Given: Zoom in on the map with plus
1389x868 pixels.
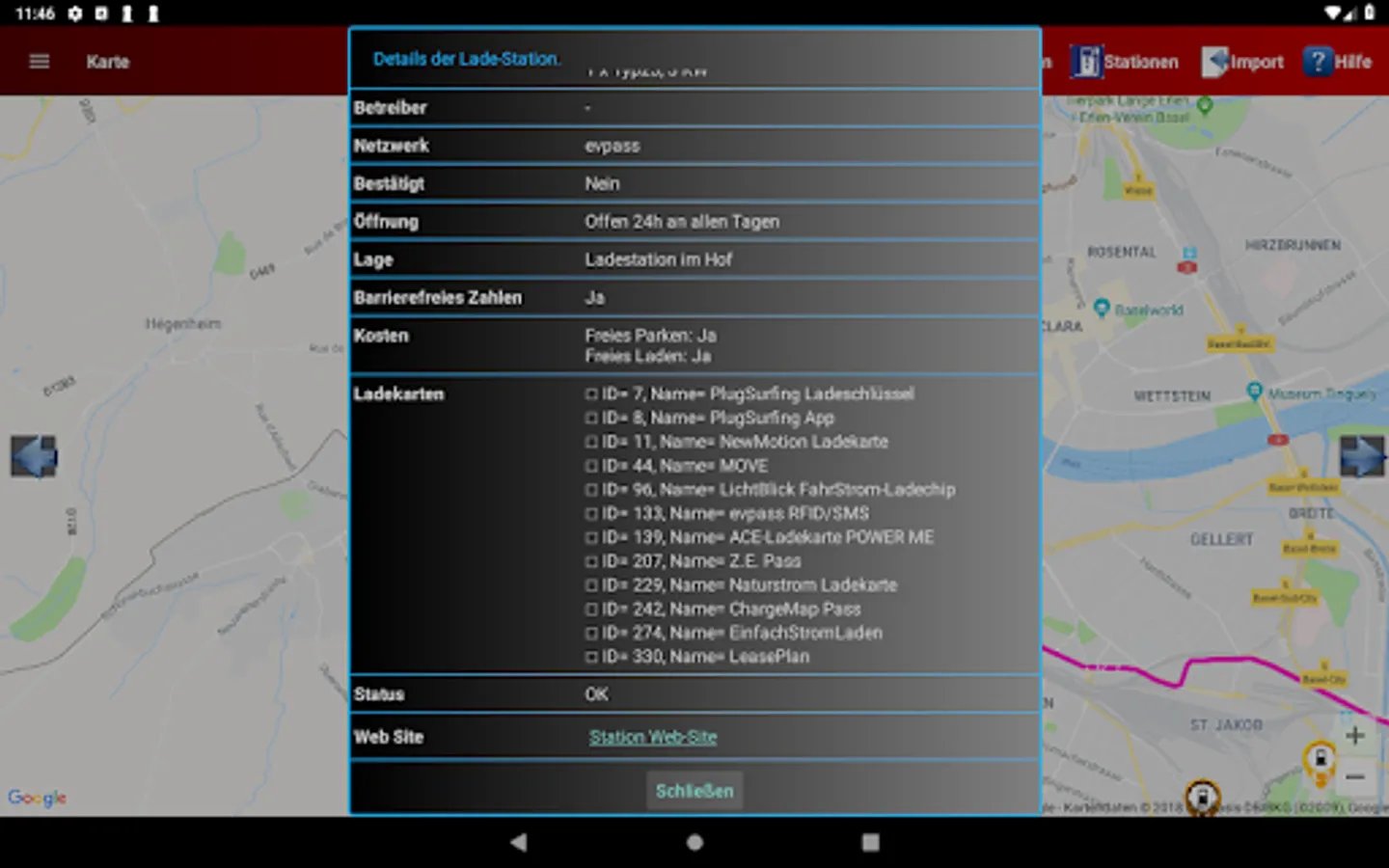Looking at the screenshot, I should (1355, 735).
